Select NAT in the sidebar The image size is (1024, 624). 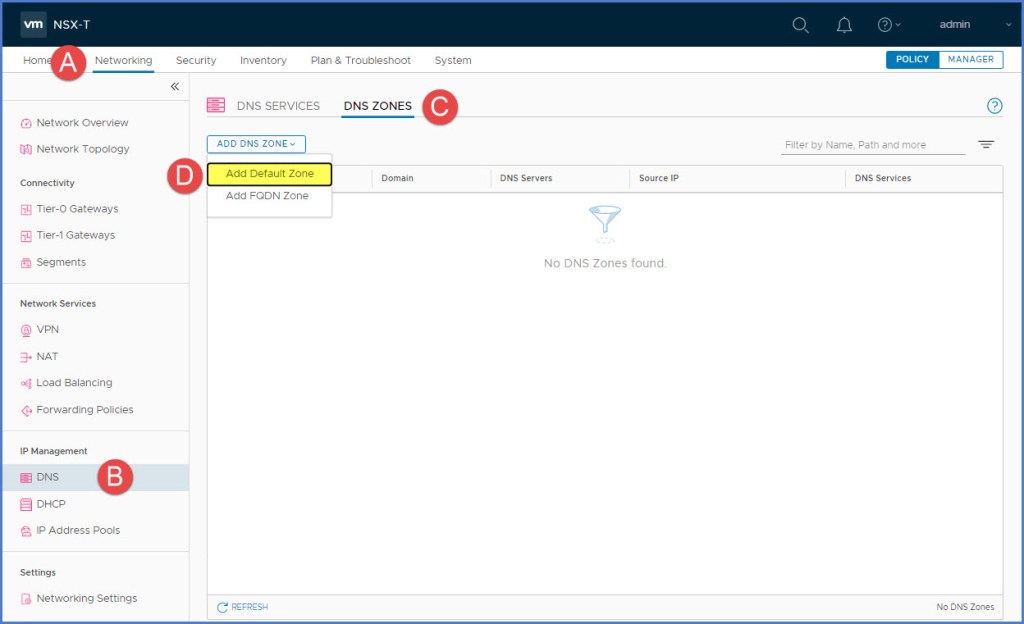(45, 356)
